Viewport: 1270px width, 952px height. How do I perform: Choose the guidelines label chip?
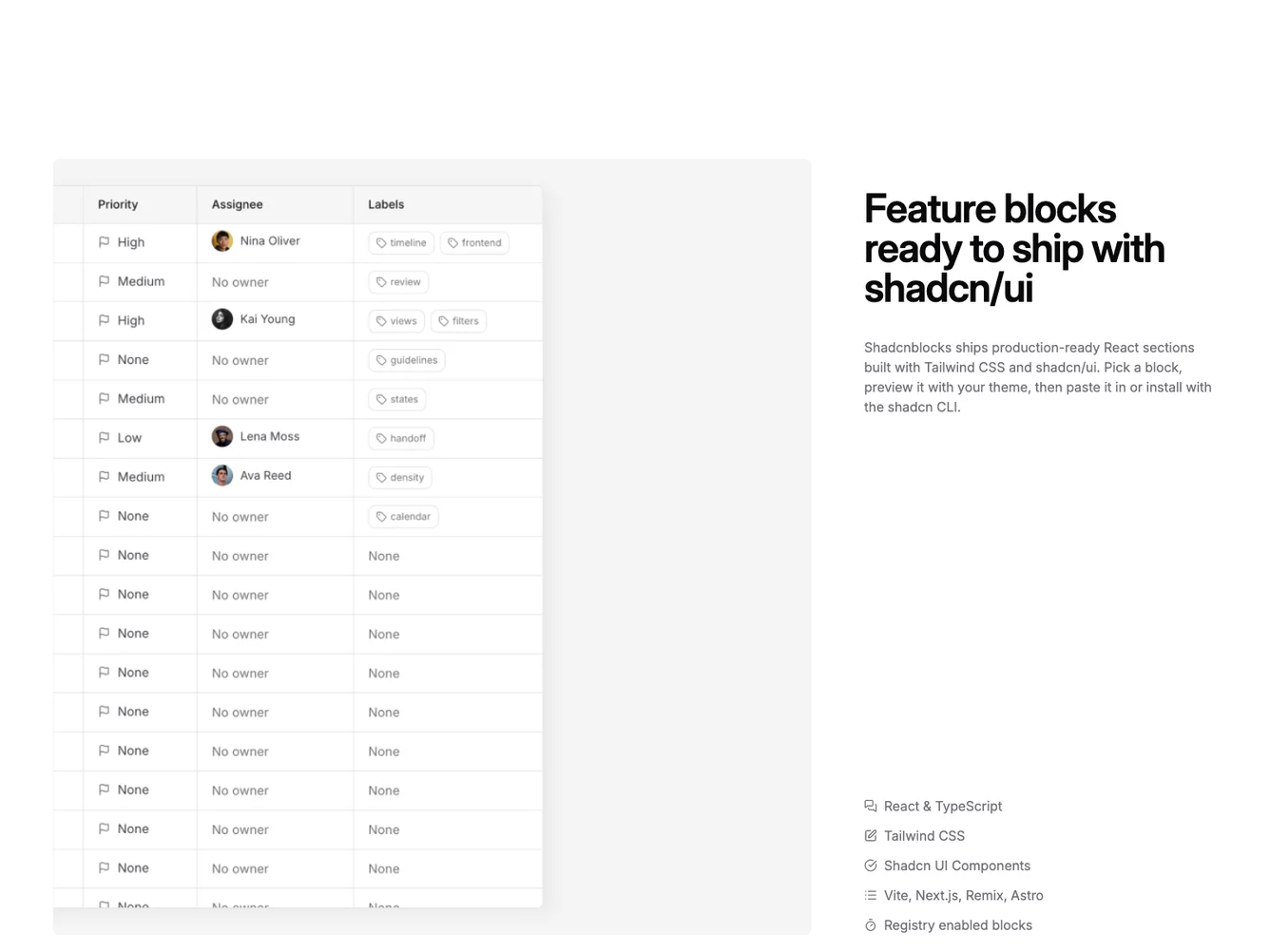point(407,360)
